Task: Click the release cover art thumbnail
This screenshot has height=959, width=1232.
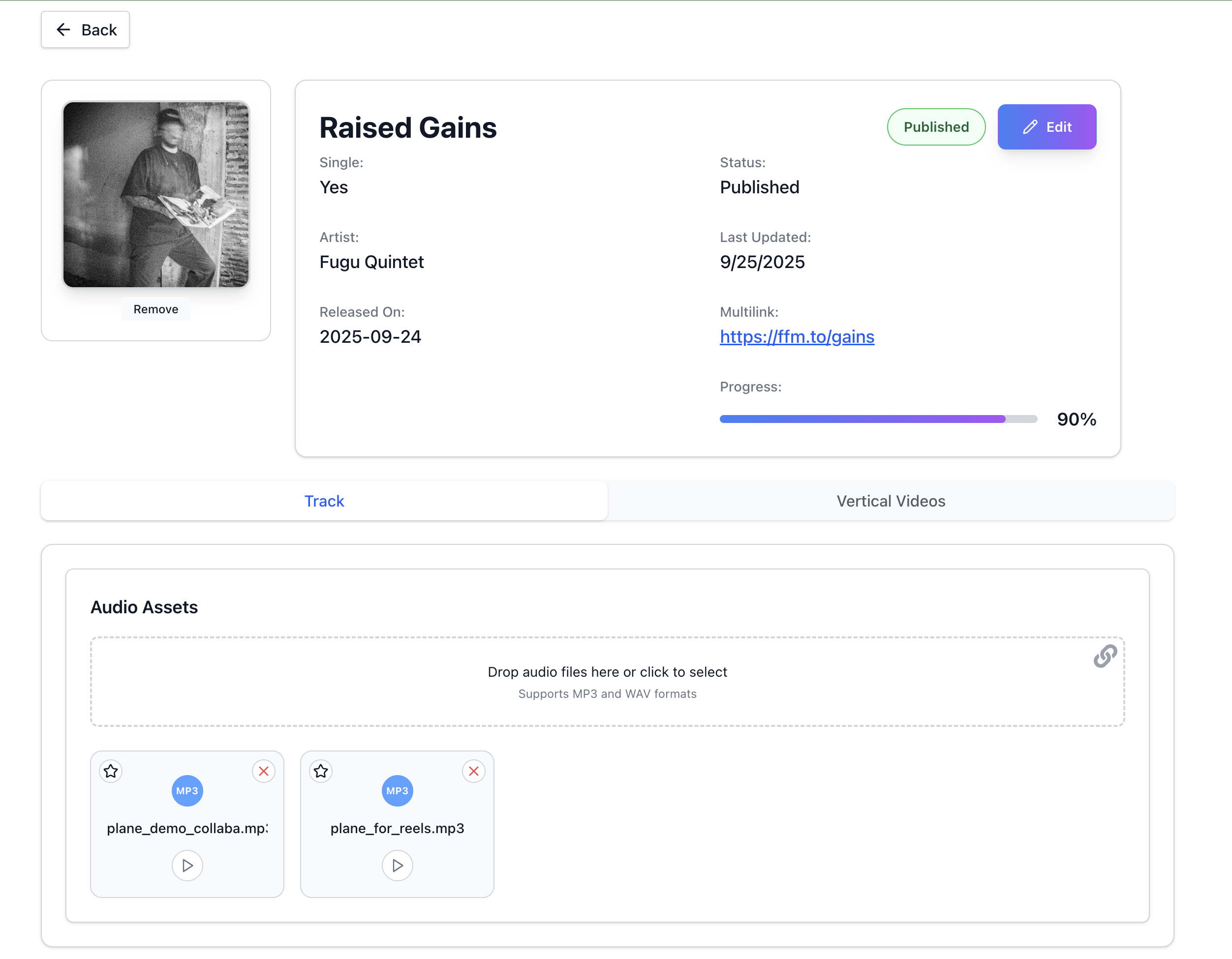Action: click(x=155, y=195)
